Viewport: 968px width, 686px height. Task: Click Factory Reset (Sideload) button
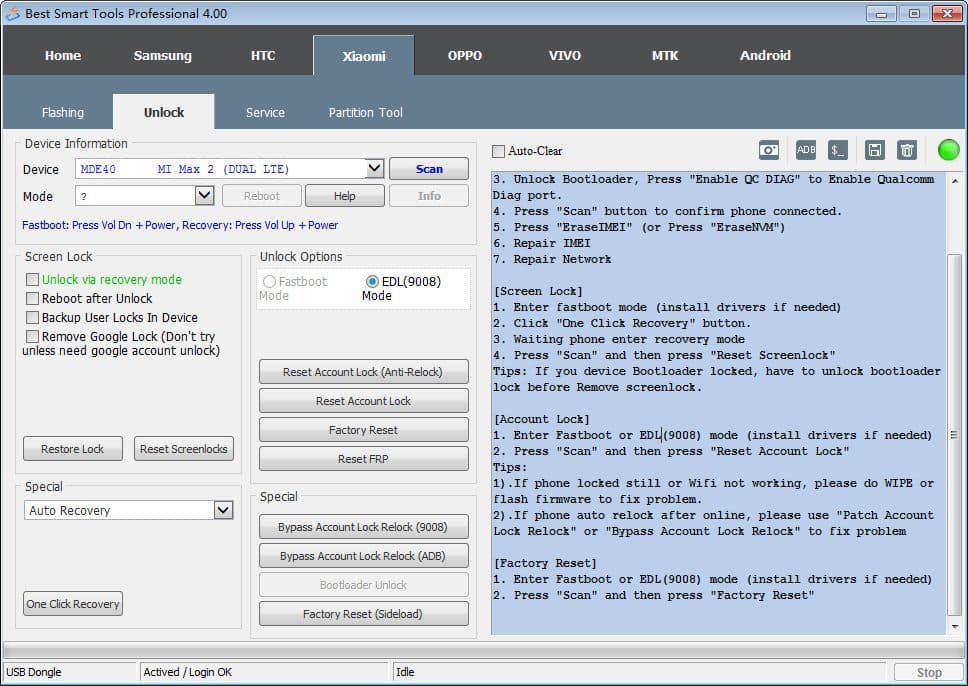pos(364,614)
